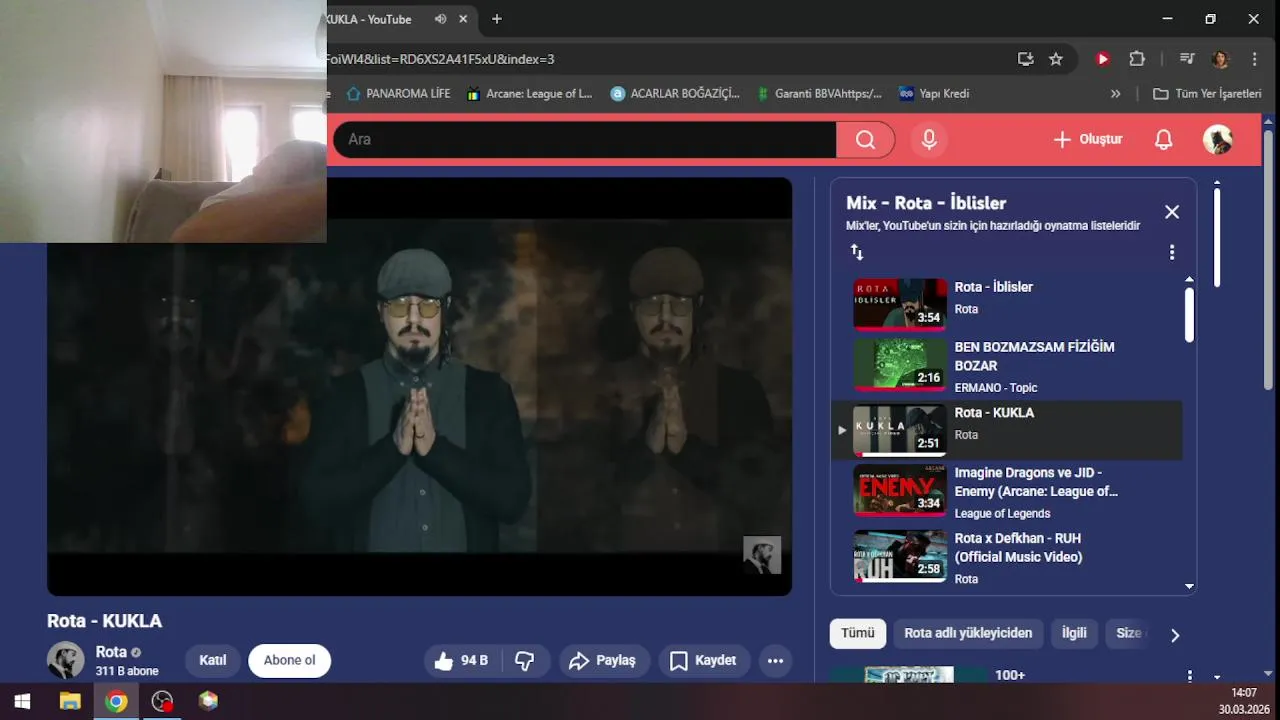
Task: Click red YouTube extension icon in toolbar
Action: (1103, 59)
